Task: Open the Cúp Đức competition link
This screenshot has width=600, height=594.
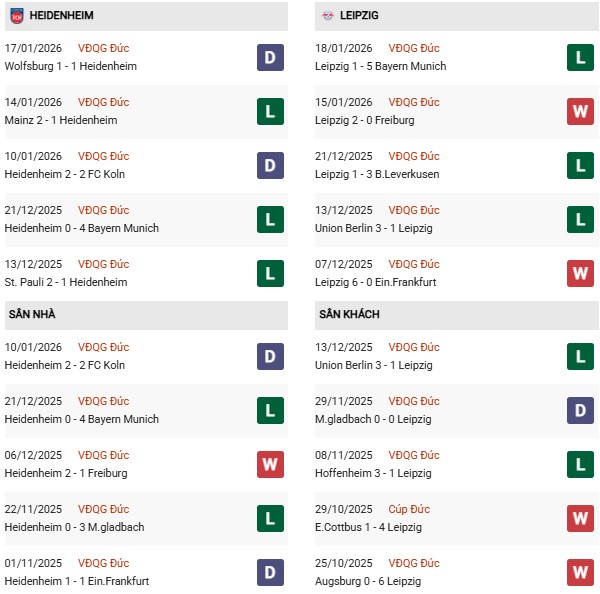Action: click(x=411, y=509)
